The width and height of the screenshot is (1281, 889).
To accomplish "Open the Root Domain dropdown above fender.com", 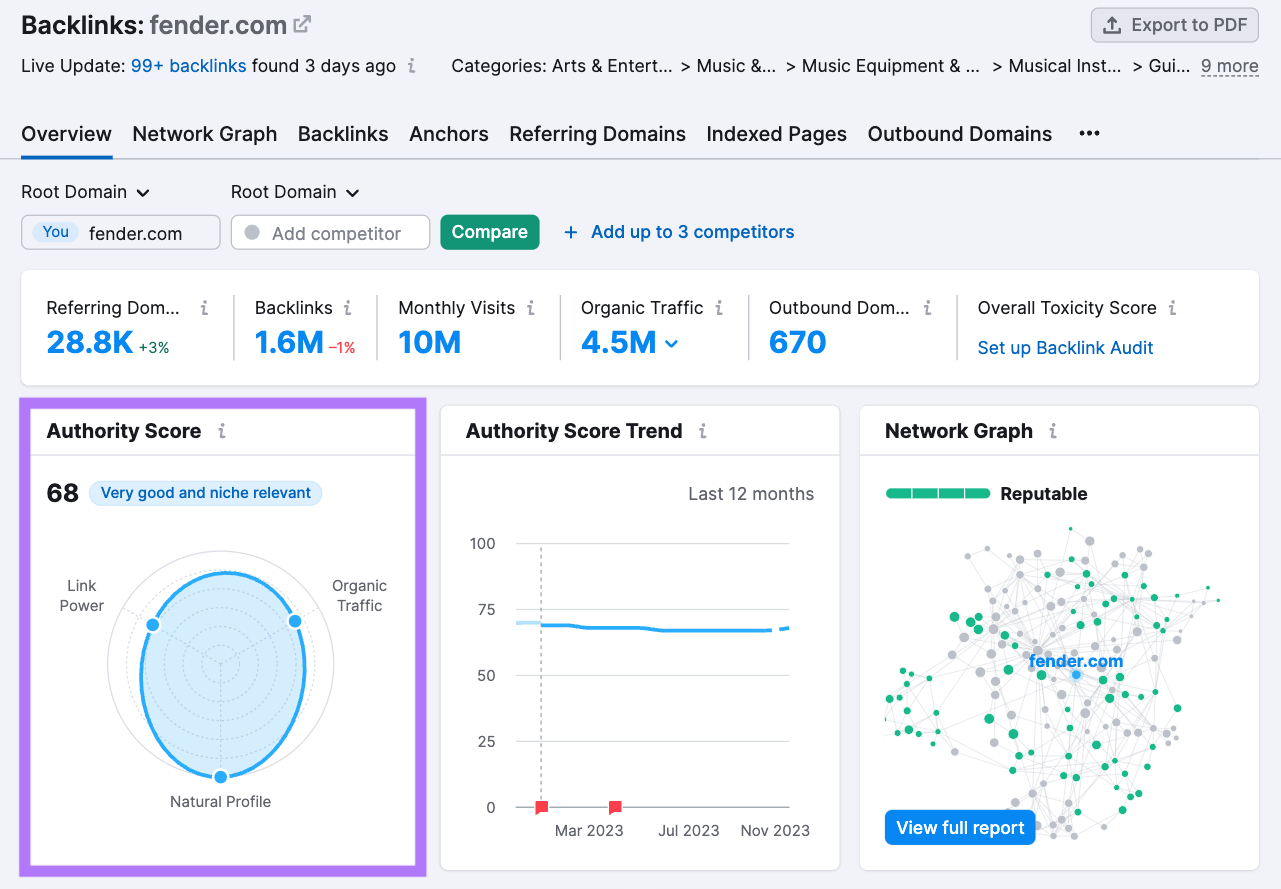I will click(x=86, y=192).
